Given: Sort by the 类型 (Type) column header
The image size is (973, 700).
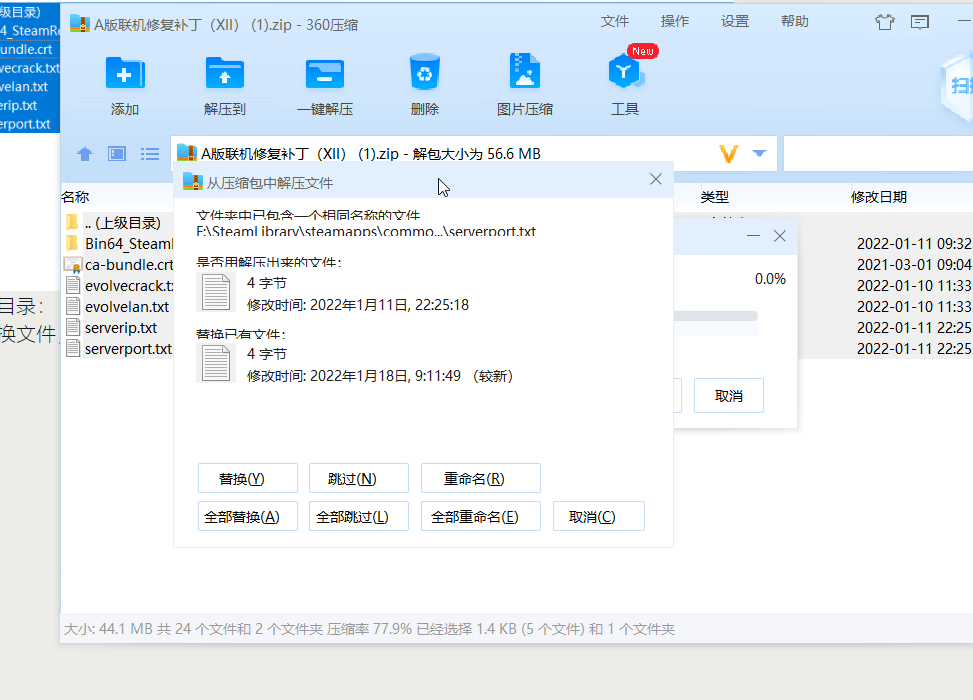Looking at the screenshot, I should (714, 197).
